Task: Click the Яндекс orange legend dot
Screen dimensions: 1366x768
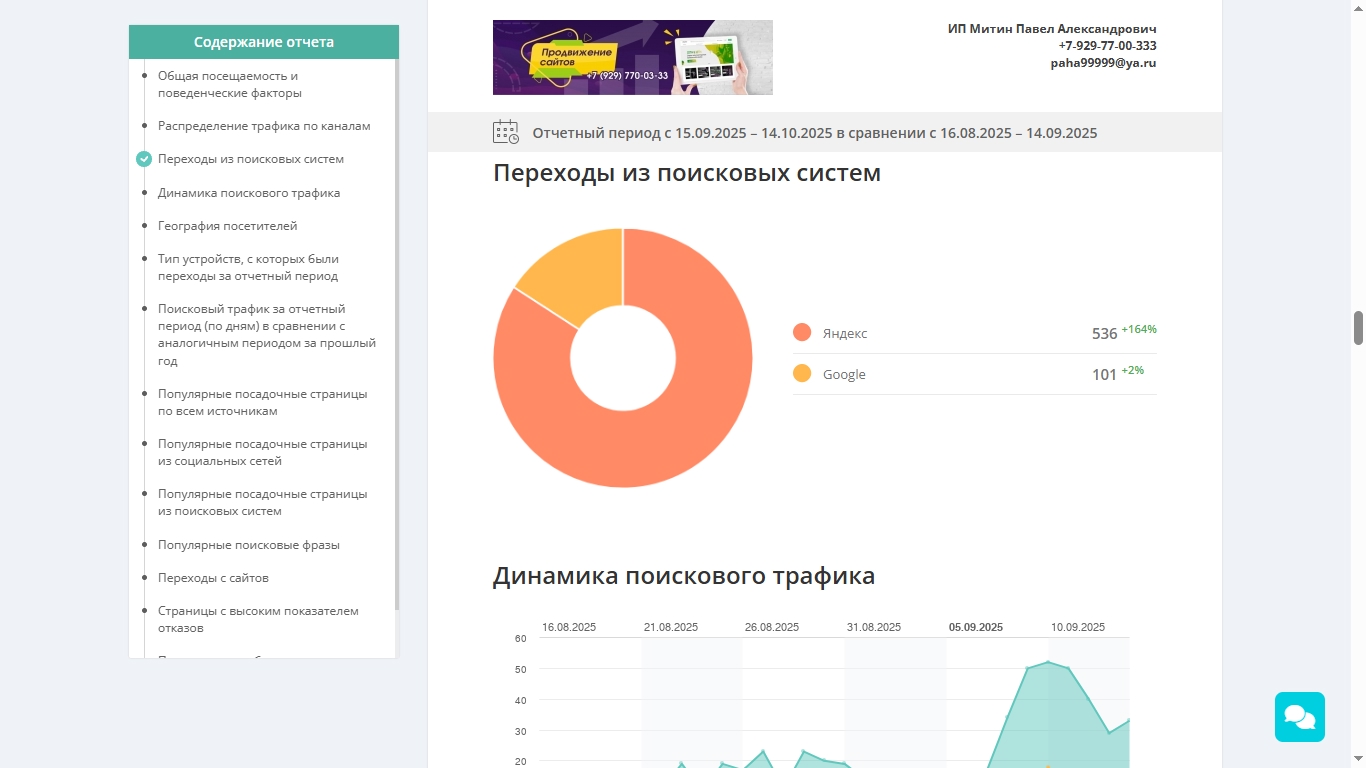Action: (x=802, y=333)
